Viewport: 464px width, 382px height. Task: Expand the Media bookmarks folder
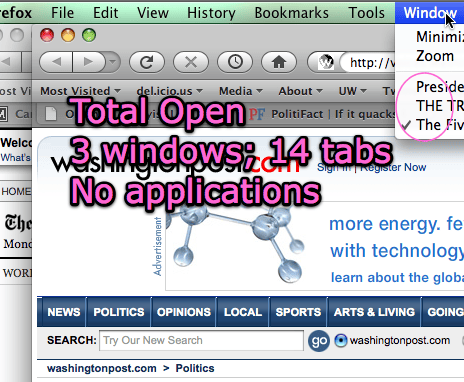tap(241, 91)
